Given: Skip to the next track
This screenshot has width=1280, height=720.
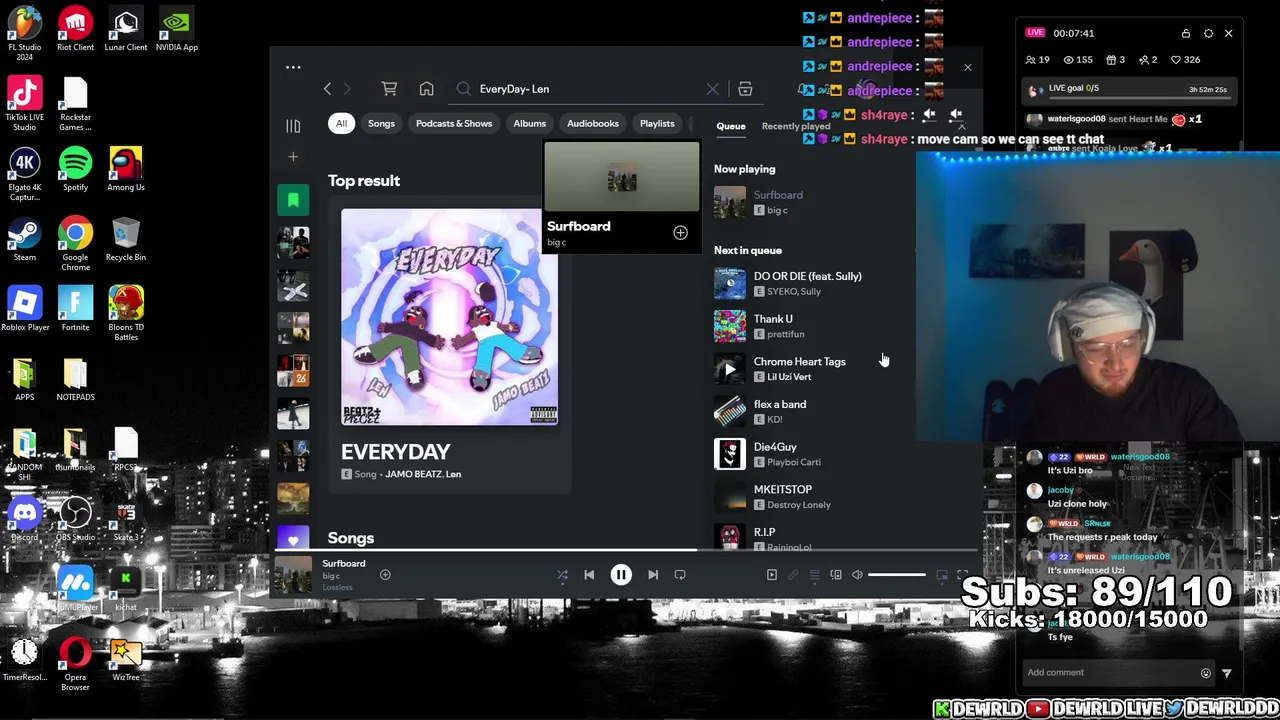Looking at the screenshot, I should (653, 575).
